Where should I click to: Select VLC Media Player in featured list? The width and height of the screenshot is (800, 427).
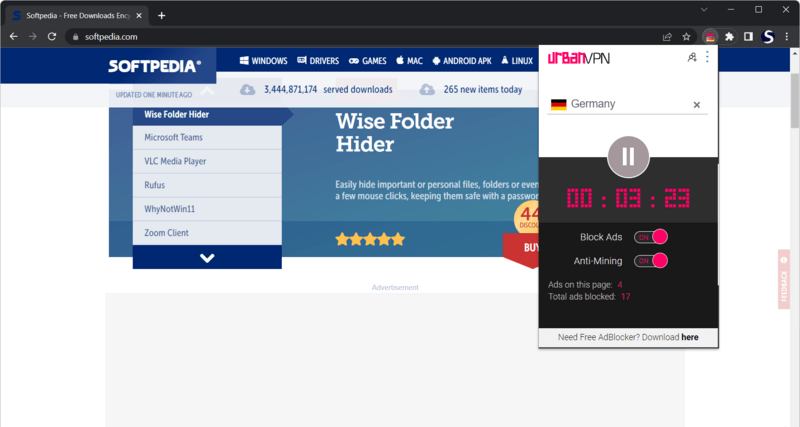coord(207,161)
